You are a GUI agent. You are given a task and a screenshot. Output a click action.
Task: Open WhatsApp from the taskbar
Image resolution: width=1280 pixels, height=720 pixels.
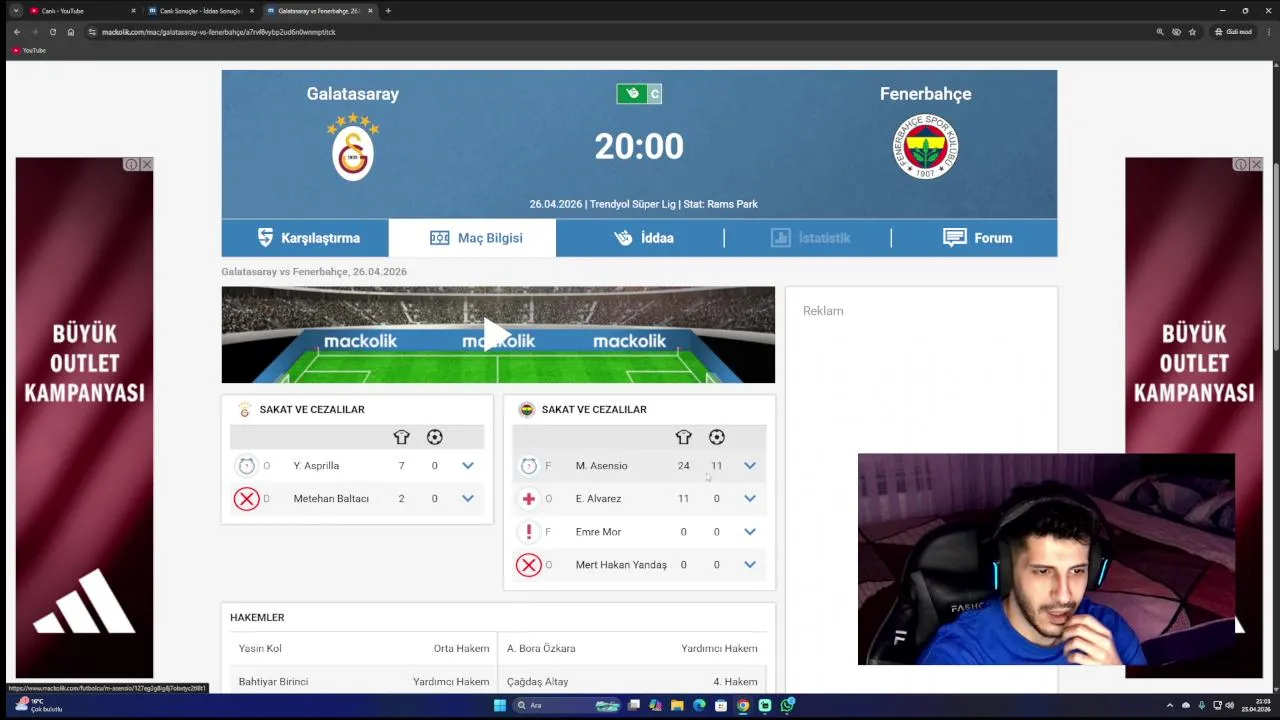point(787,705)
